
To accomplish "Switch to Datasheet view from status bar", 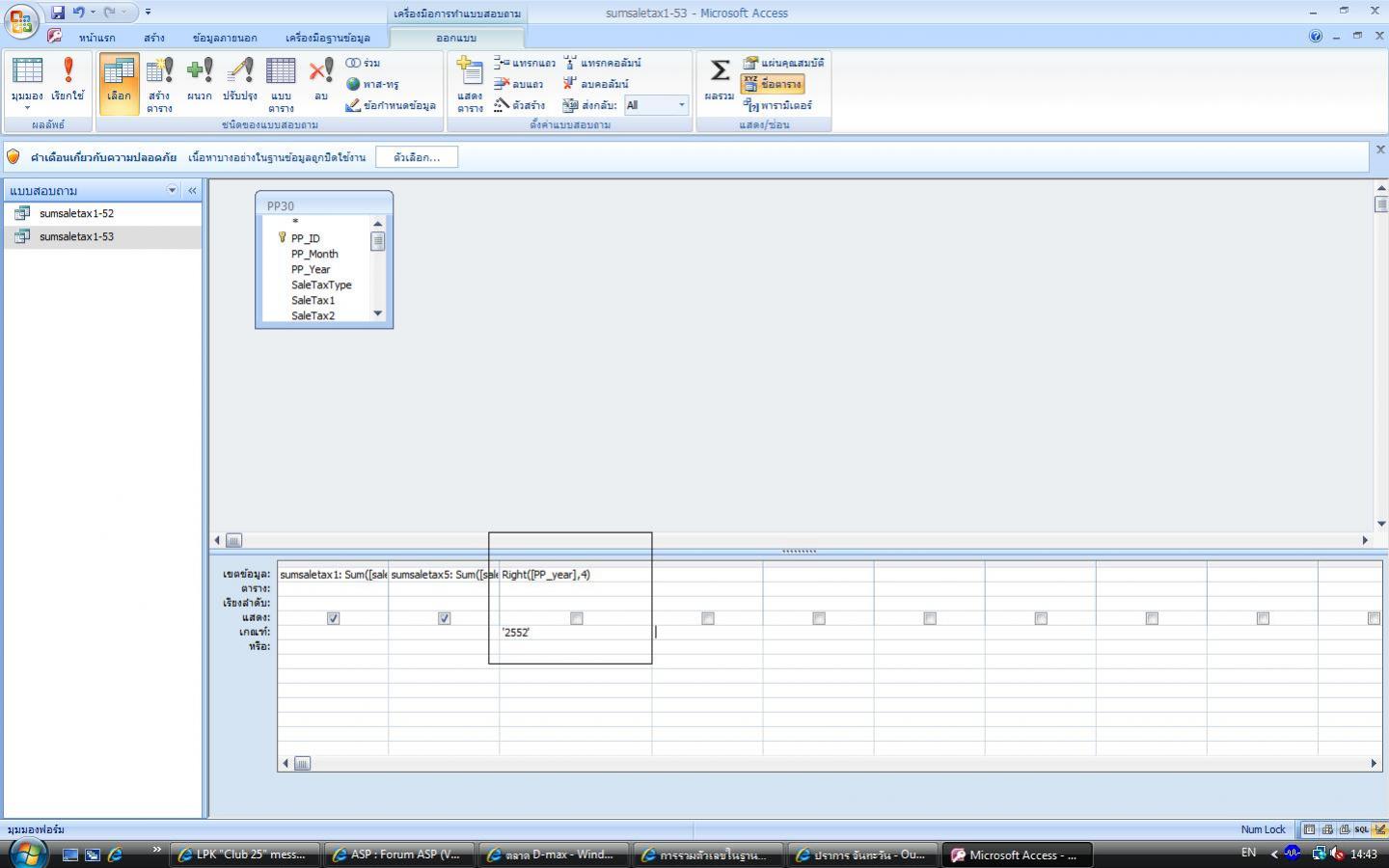I will tap(1309, 829).
